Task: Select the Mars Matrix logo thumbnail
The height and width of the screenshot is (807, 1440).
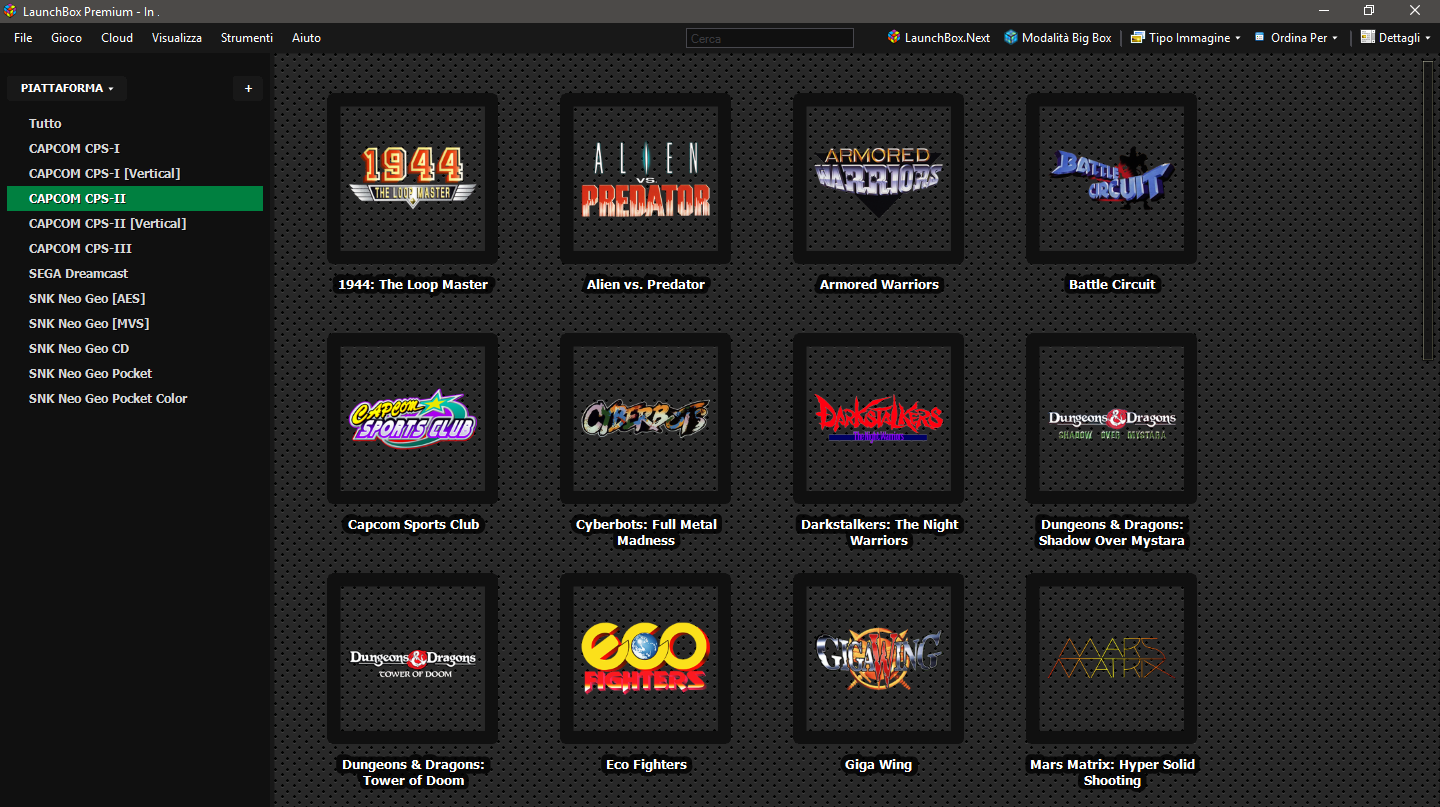Action: 1112,658
